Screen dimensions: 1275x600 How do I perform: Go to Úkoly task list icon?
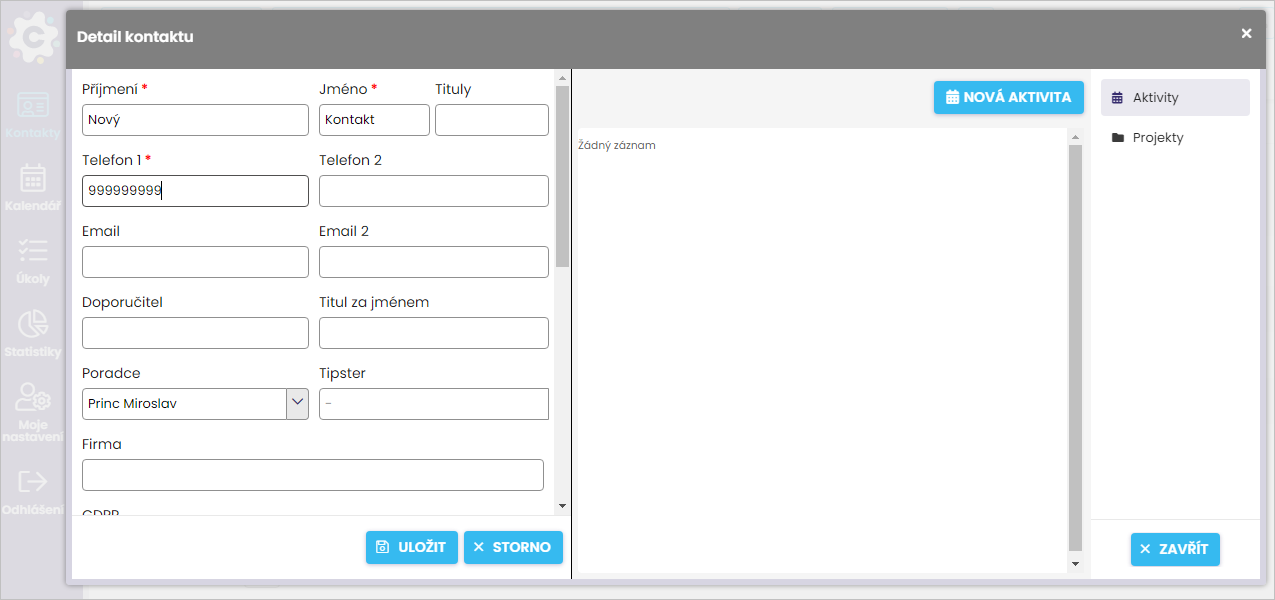[33, 251]
